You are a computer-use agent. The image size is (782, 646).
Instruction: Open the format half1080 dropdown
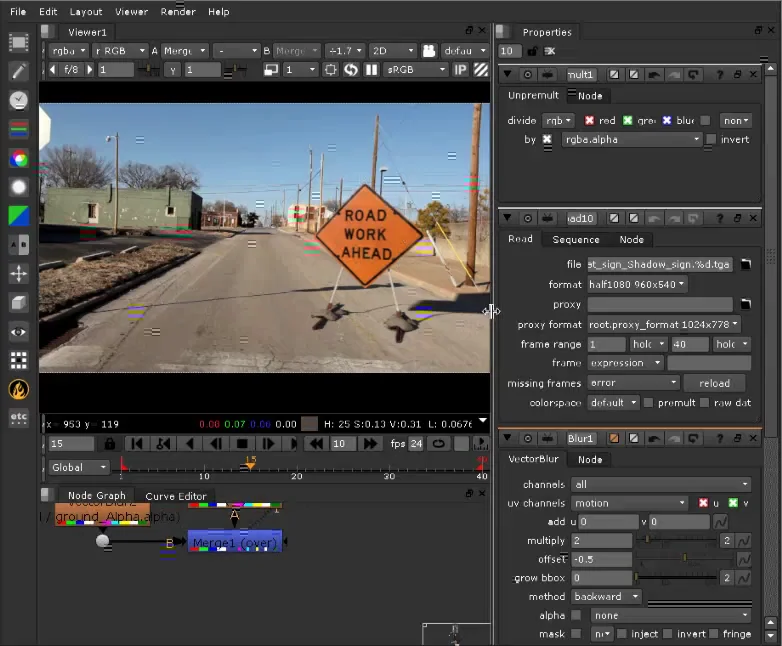click(637, 284)
